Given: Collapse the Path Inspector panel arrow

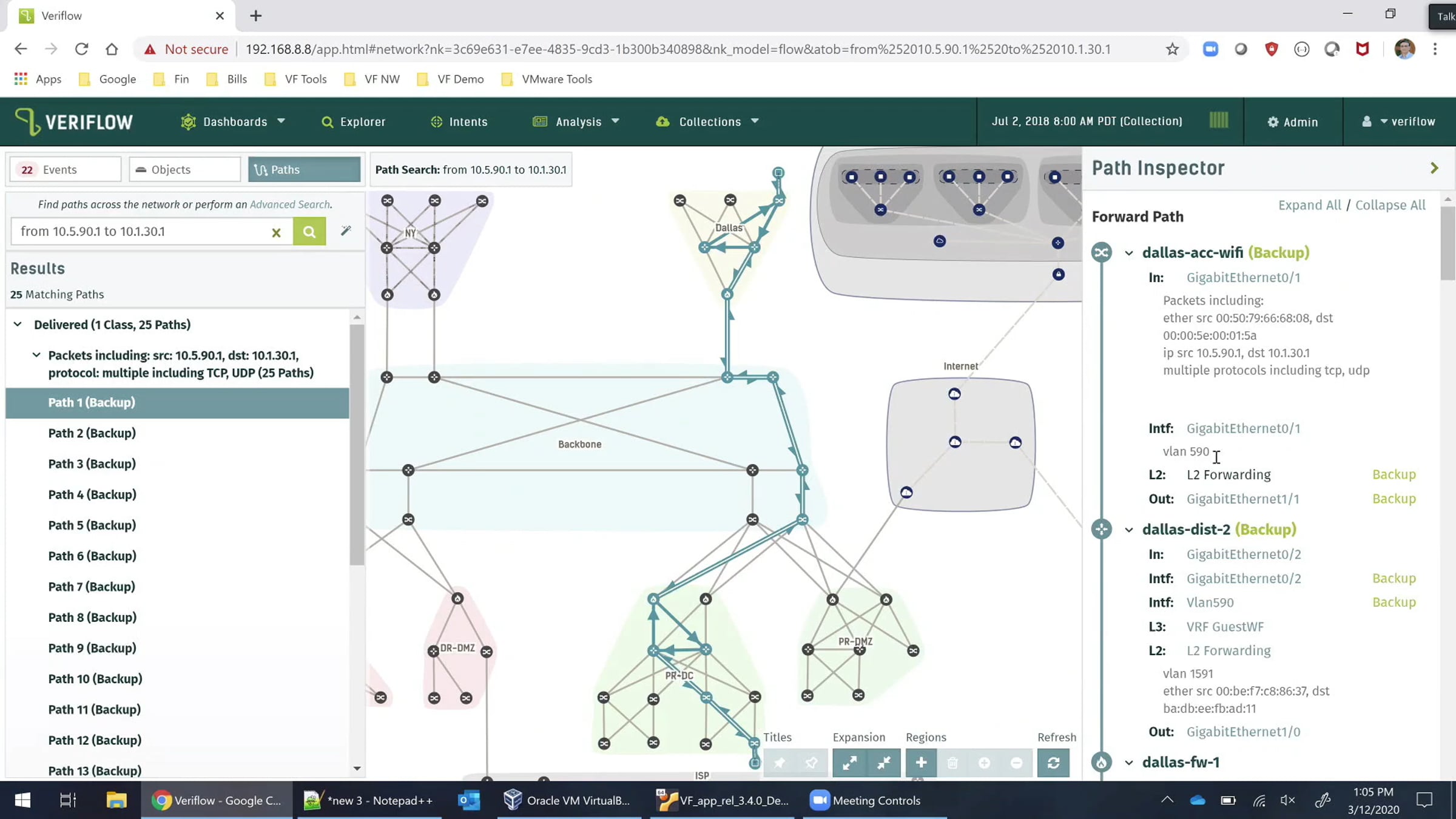Looking at the screenshot, I should point(1434,168).
